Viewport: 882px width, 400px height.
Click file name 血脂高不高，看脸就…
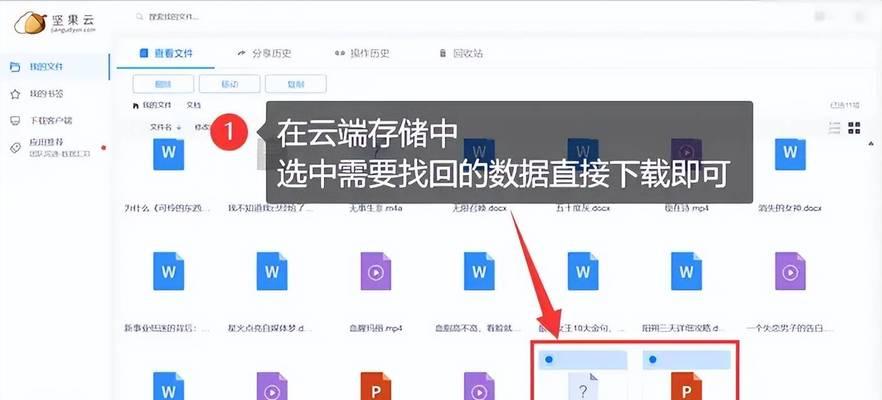tap(479, 327)
